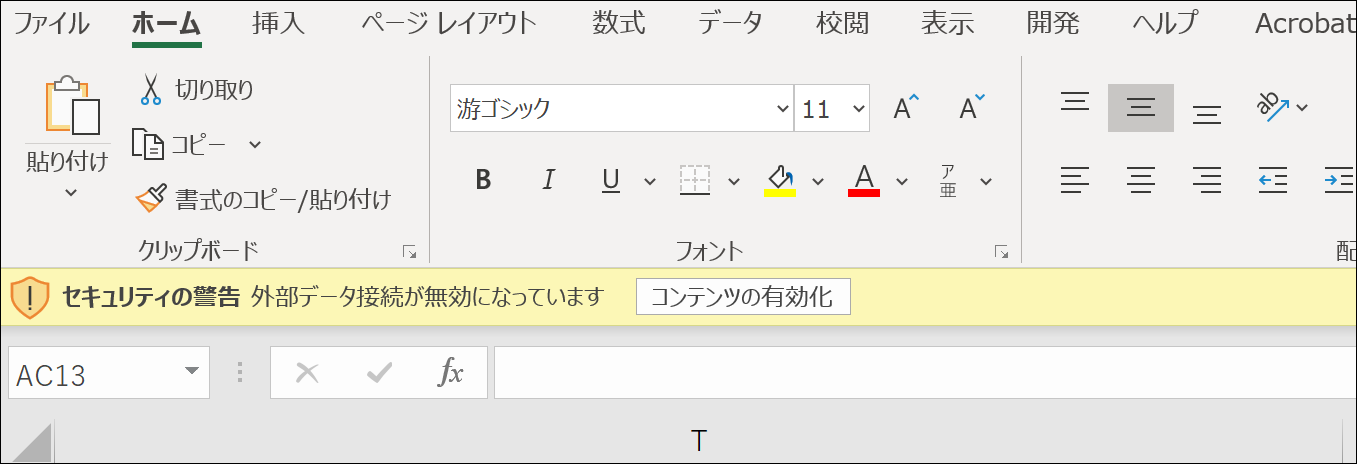Select column T header

(x=699, y=441)
